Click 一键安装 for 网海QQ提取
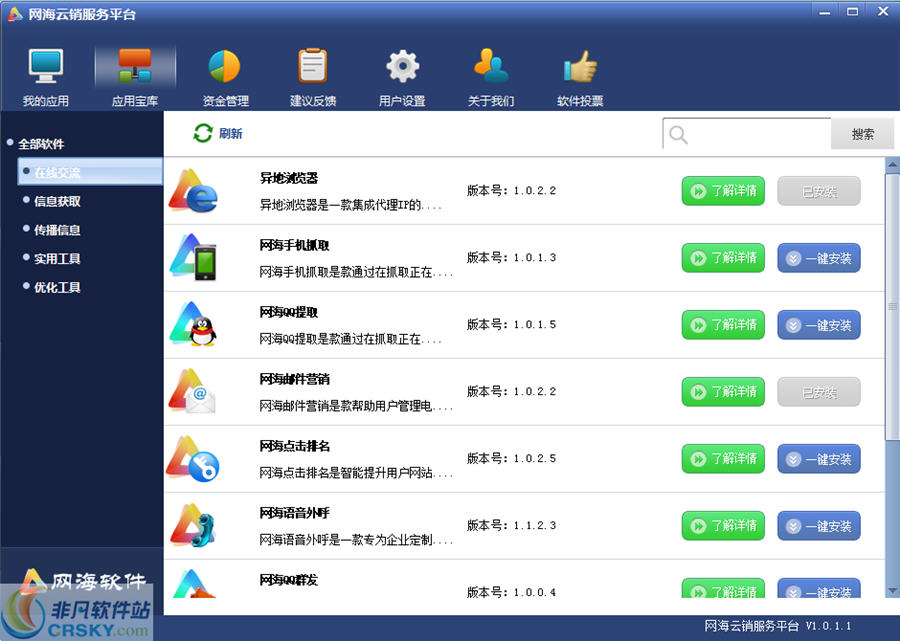Image resolution: width=900 pixels, height=641 pixels. tap(819, 325)
